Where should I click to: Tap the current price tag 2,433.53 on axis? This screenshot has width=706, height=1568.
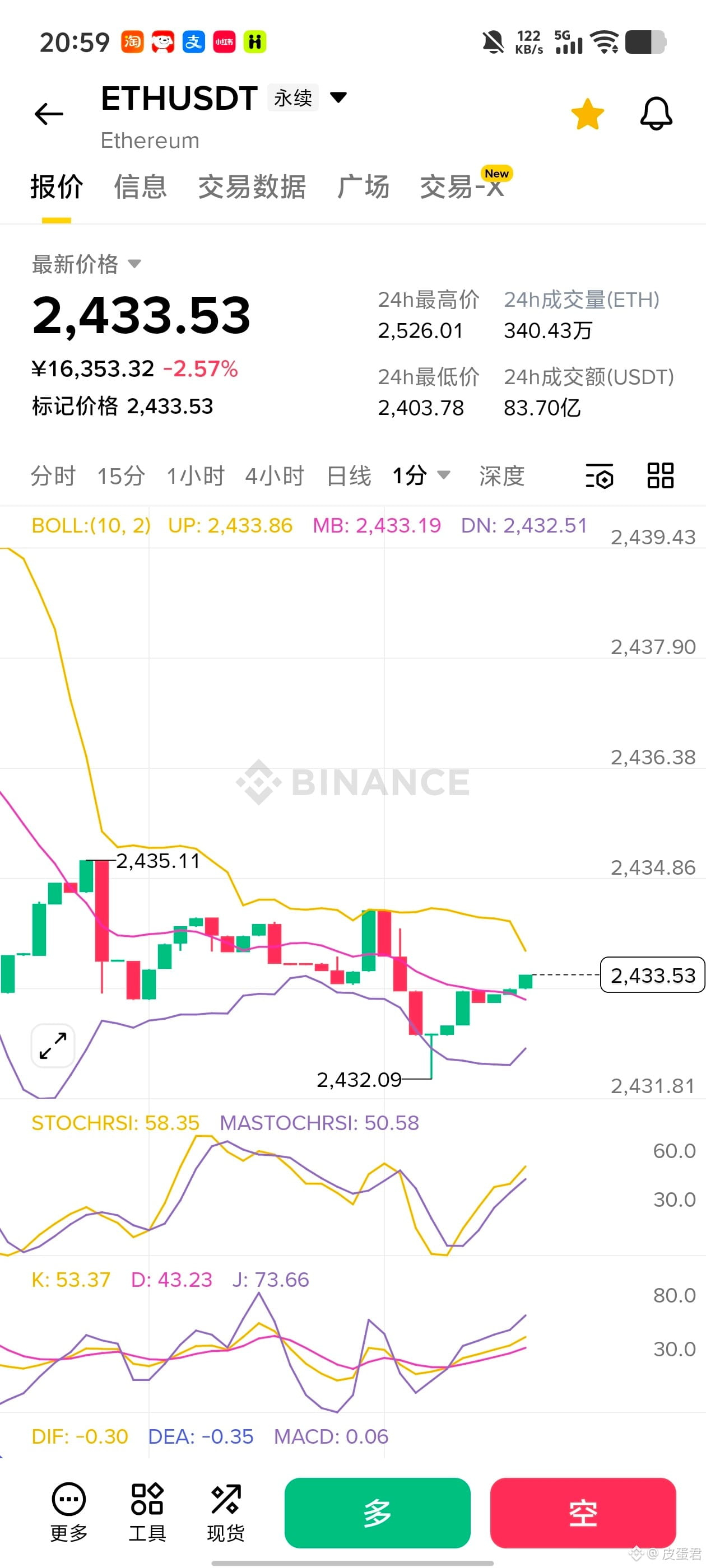click(x=652, y=975)
